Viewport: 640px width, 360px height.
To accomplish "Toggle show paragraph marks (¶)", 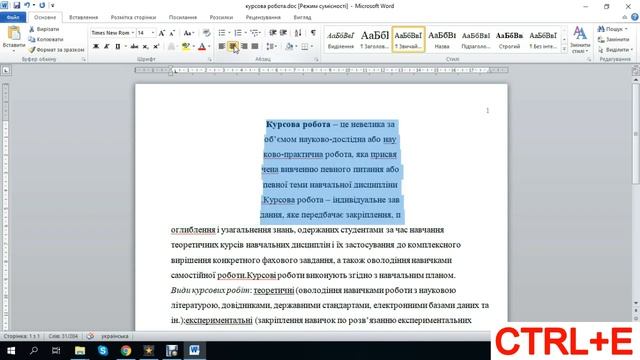I will (x=313, y=33).
